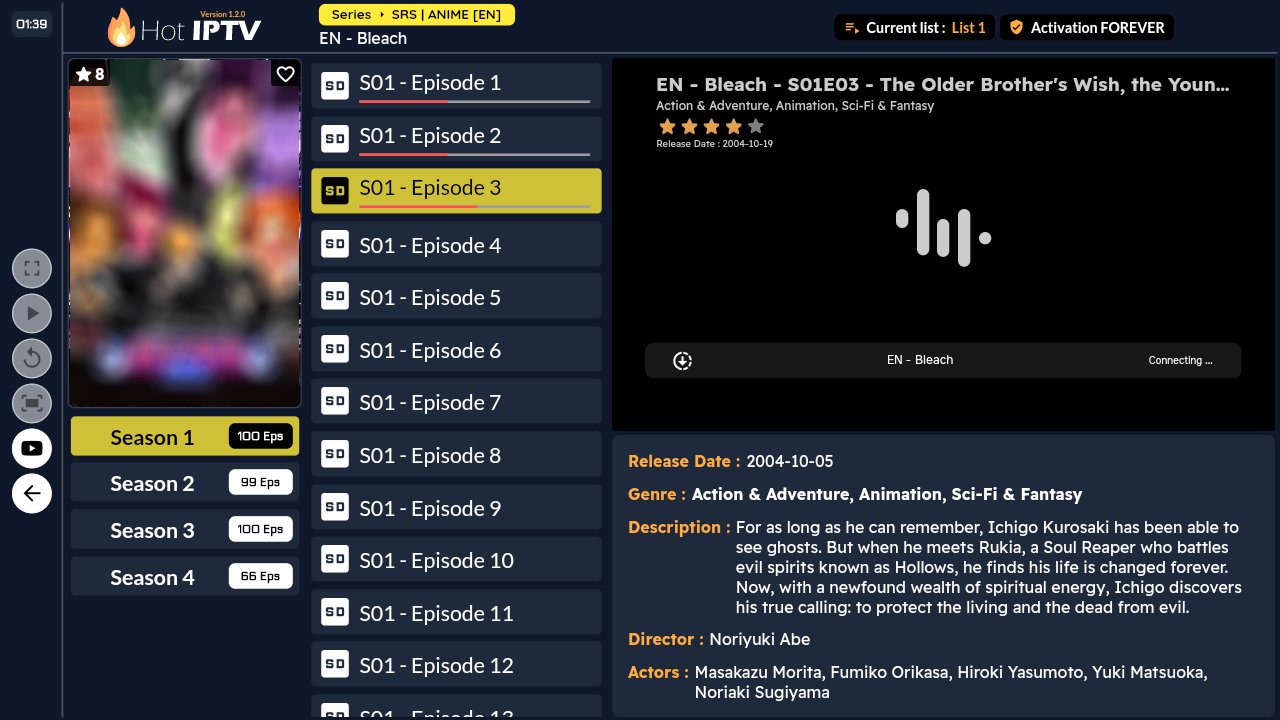Click the actors list starting with Masakazu Morita
1280x720 pixels.
pyautogui.click(x=951, y=682)
